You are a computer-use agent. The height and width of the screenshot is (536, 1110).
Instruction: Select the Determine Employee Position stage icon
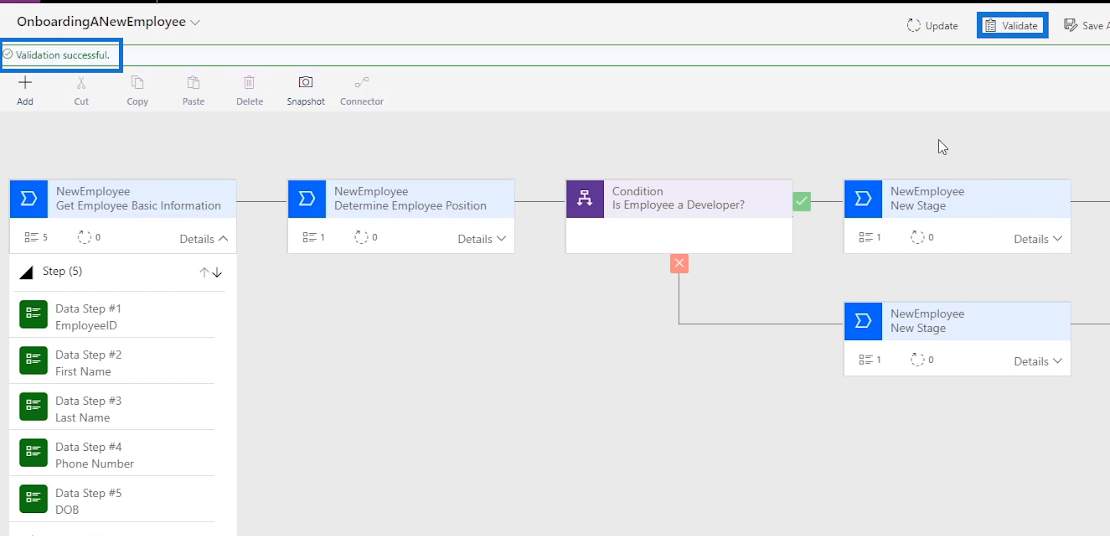tap(307, 198)
